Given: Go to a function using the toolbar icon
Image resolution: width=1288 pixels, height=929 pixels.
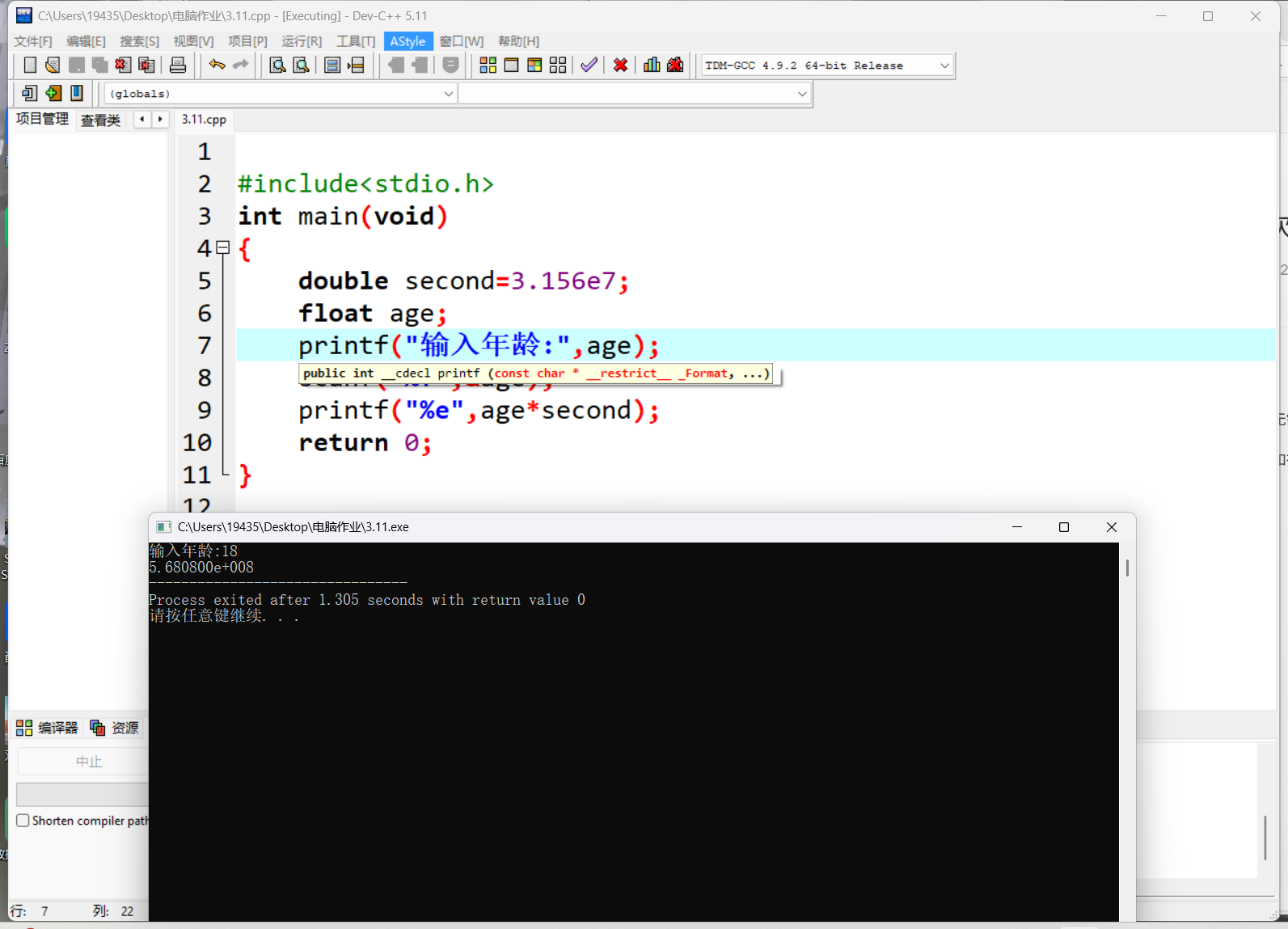Looking at the screenshot, I should point(332,65).
